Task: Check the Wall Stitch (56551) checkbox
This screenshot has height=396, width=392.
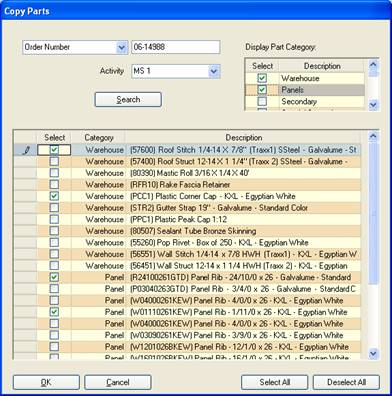Action: (54, 254)
